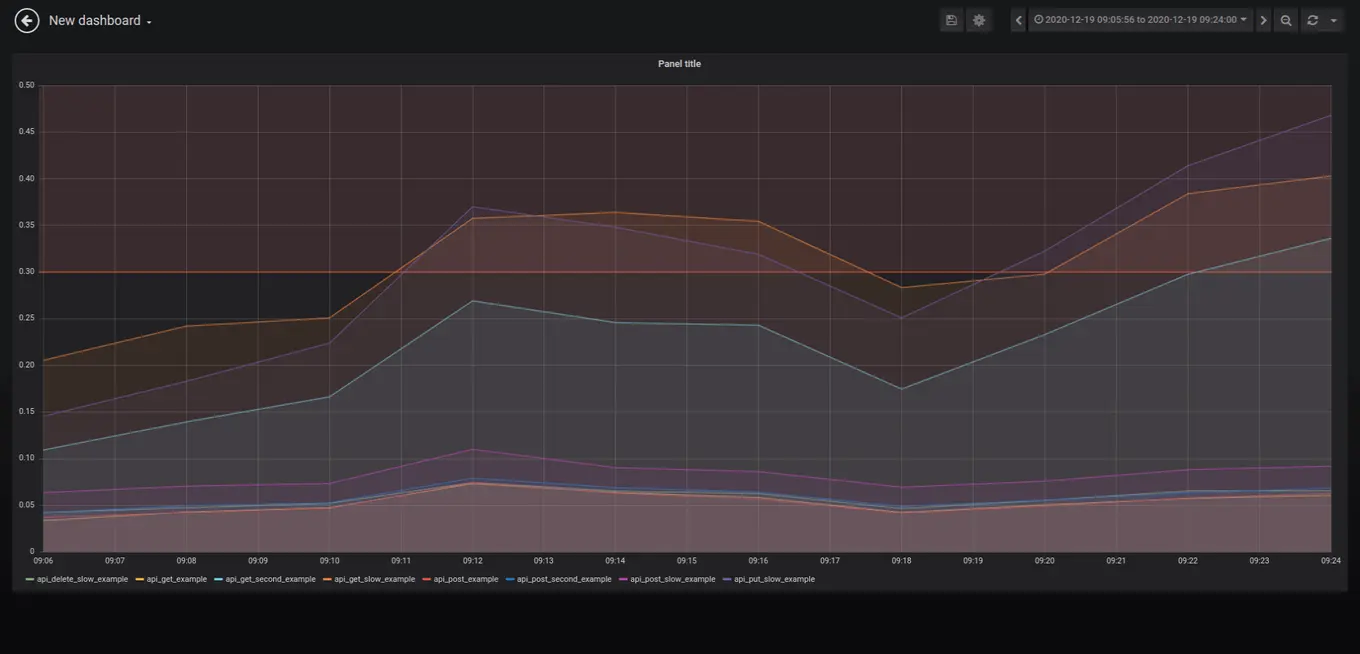Viewport: 1360px width, 654px height.
Task: Open refresh interval dropdown arrow
Action: pyautogui.click(x=1334, y=20)
